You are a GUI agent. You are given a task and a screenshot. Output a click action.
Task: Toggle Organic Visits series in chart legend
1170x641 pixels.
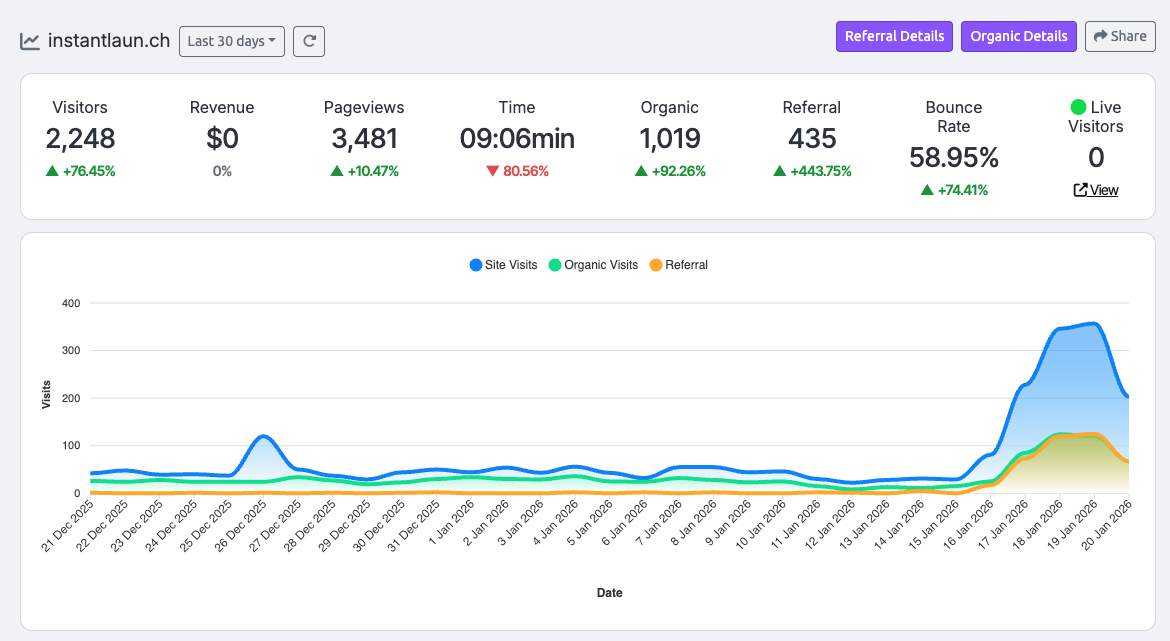tap(594, 265)
